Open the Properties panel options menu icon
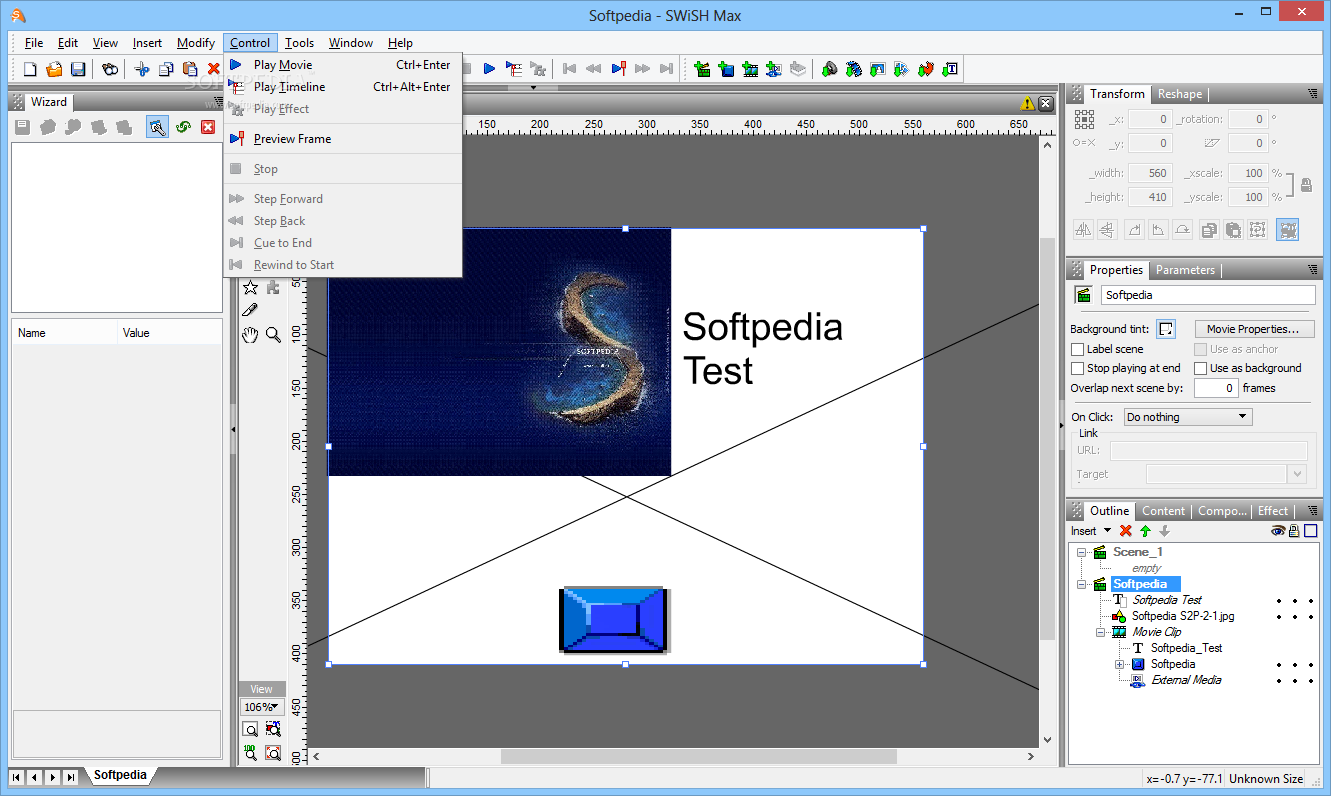Screen dimensions: 1331x796 [x=1312, y=270]
